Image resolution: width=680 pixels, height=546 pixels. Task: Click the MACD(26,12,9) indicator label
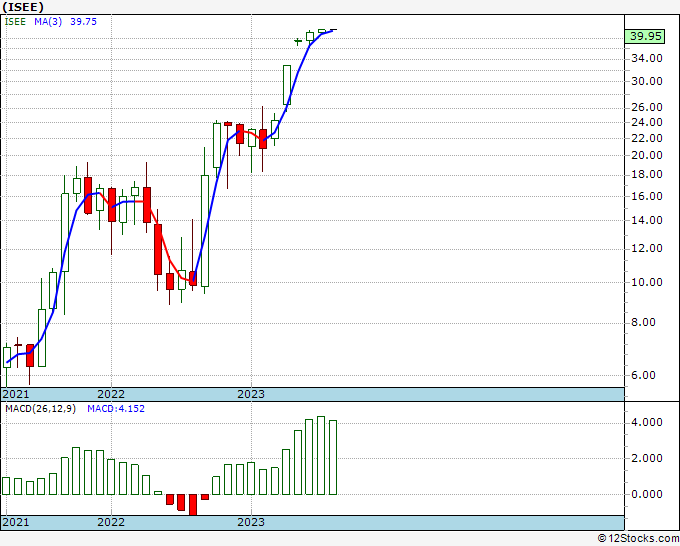[40, 409]
